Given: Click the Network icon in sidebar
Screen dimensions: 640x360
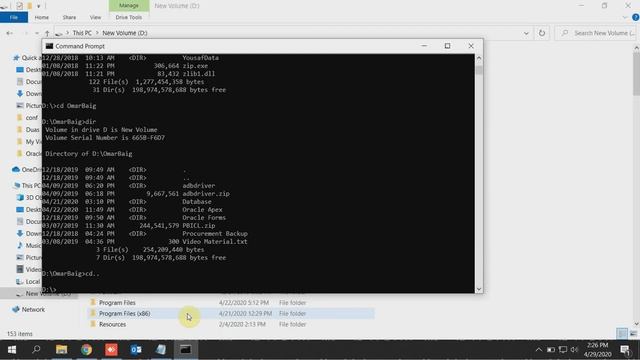Looking at the screenshot, I should (x=16, y=309).
